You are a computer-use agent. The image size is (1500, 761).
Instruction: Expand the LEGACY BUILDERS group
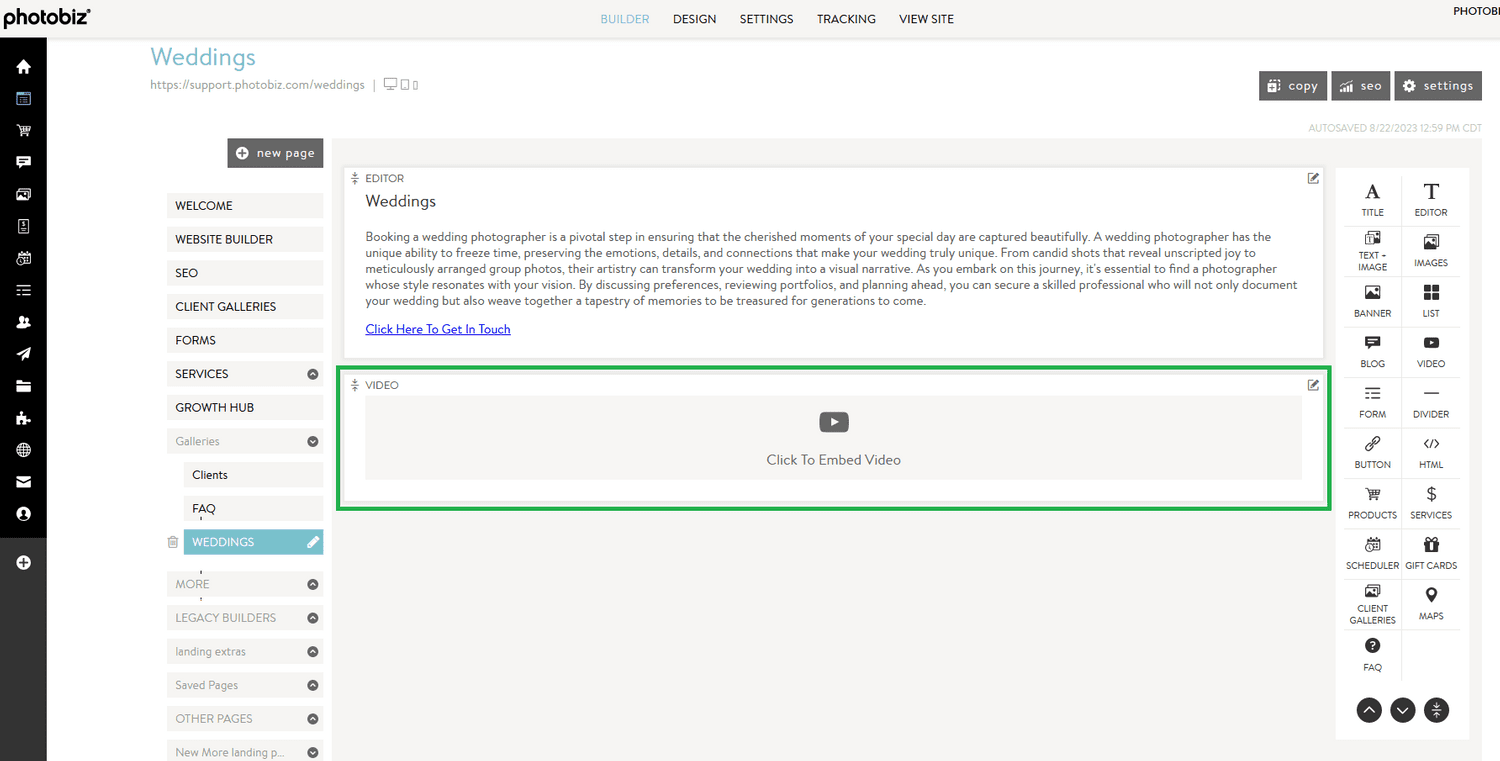point(313,618)
